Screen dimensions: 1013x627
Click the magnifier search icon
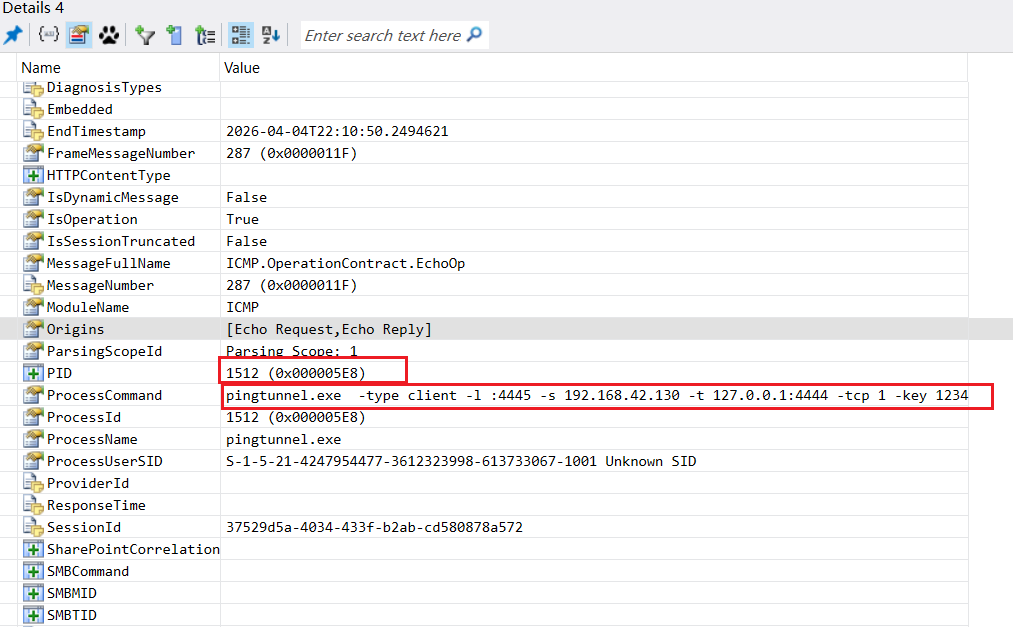(474, 35)
